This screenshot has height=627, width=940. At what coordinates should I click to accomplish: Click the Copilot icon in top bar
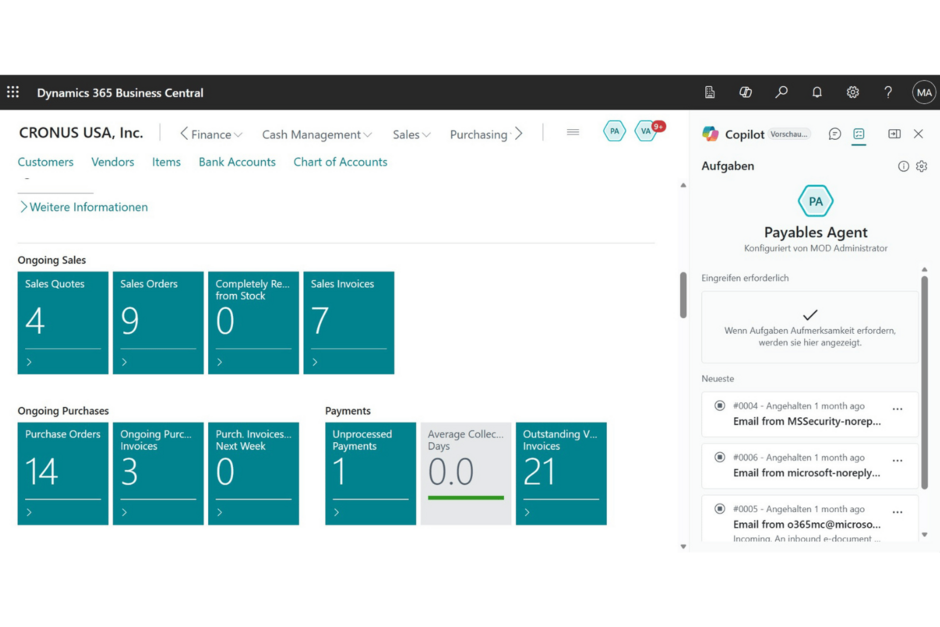click(x=745, y=92)
